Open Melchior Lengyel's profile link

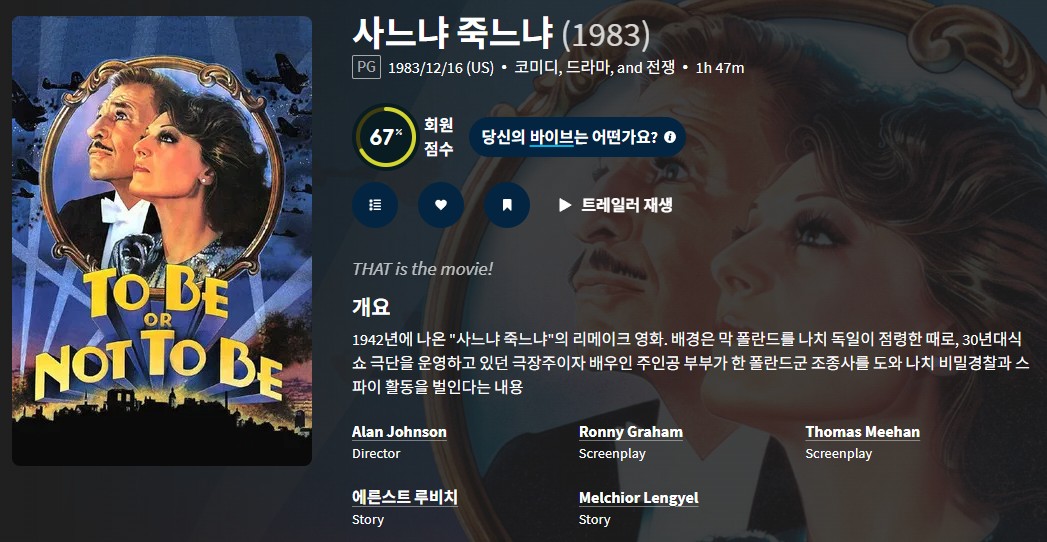tap(638, 498)
